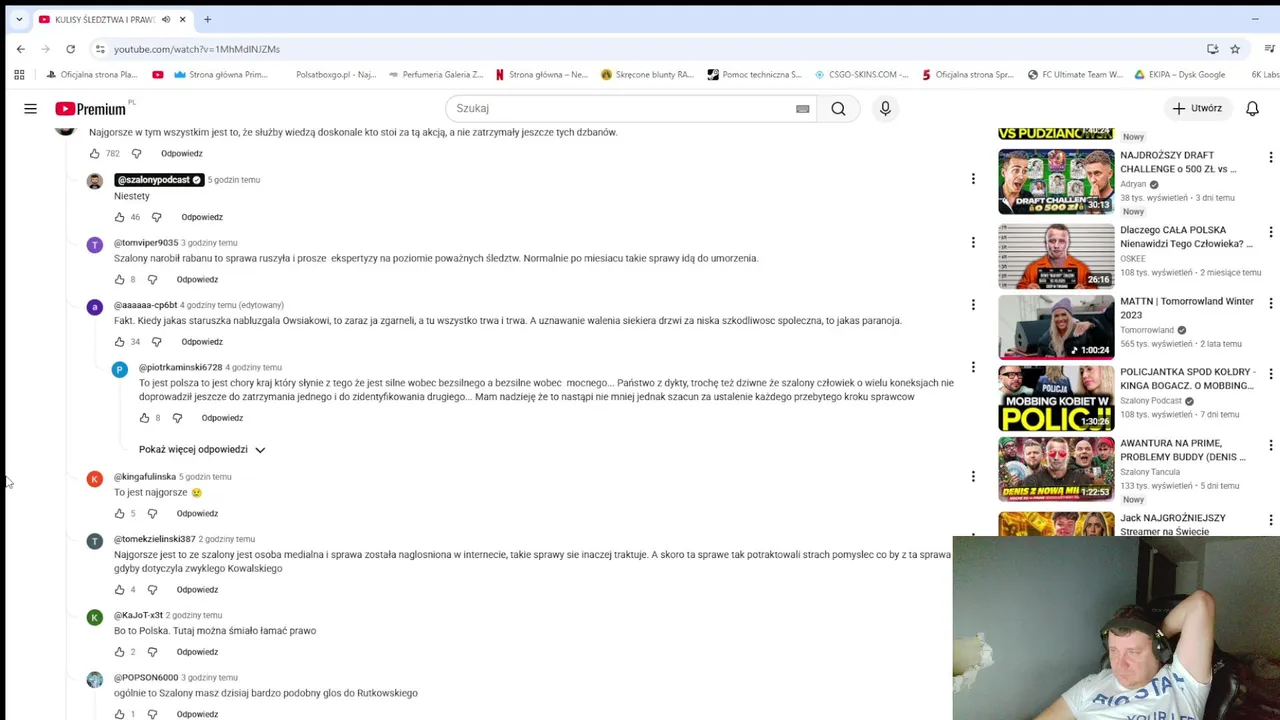This screenshot has width=1280, height=720.
Task: Open options menu for @szalonypodcast comment
Action: 972,179
